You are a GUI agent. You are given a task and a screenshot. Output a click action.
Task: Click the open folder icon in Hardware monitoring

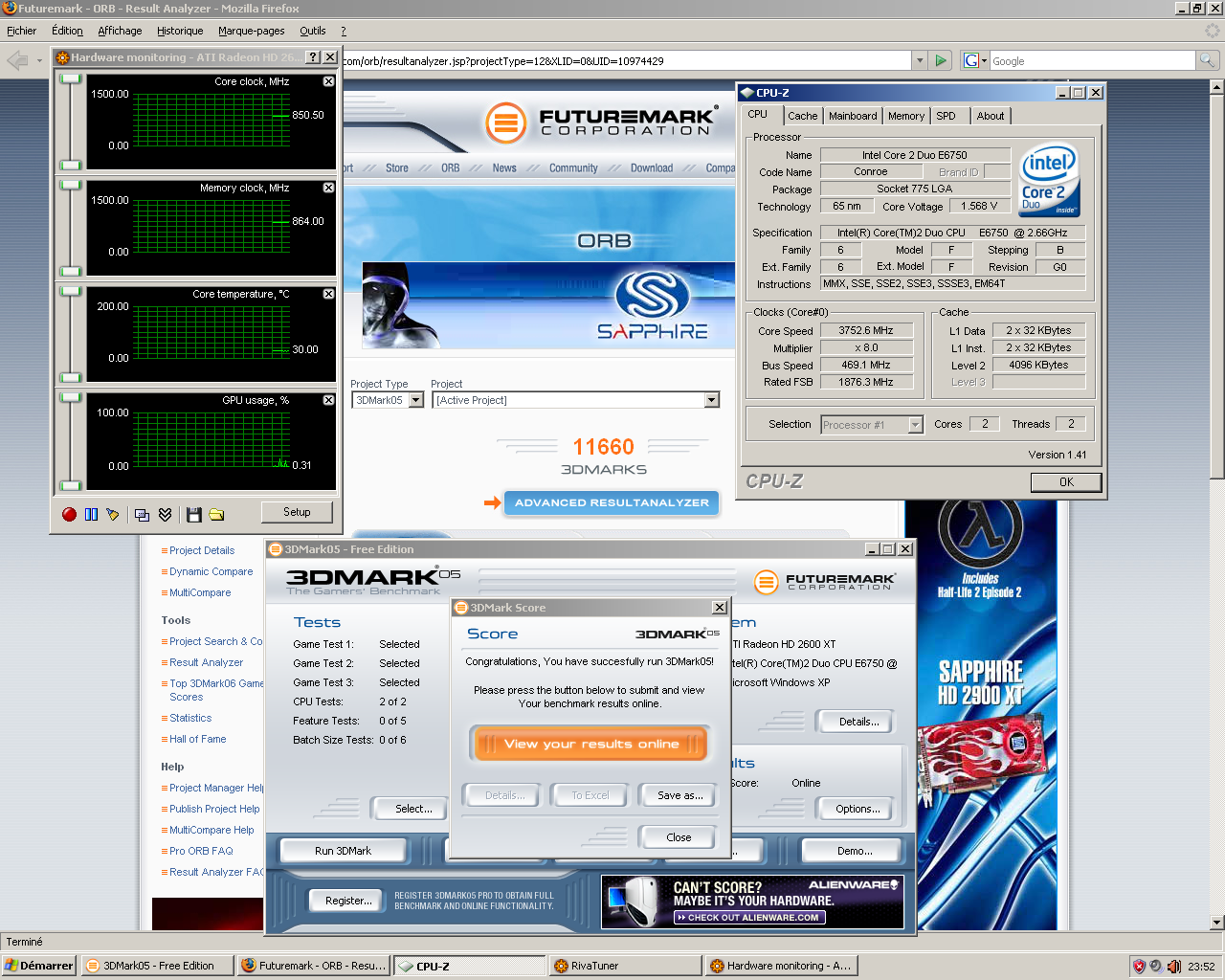pyautogui.click(x=216, y=514)
